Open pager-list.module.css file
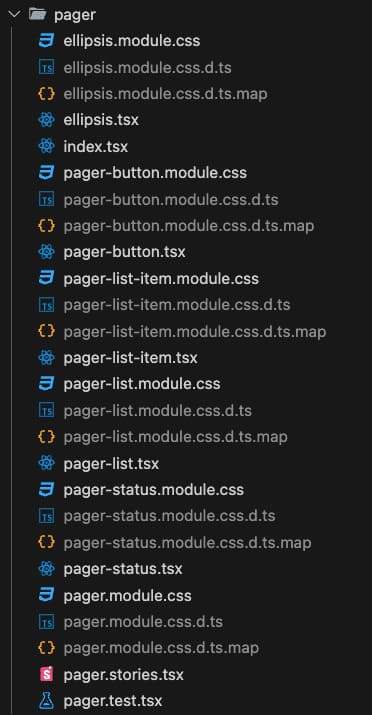Screen dimensions: 372x715 (142, 384)
